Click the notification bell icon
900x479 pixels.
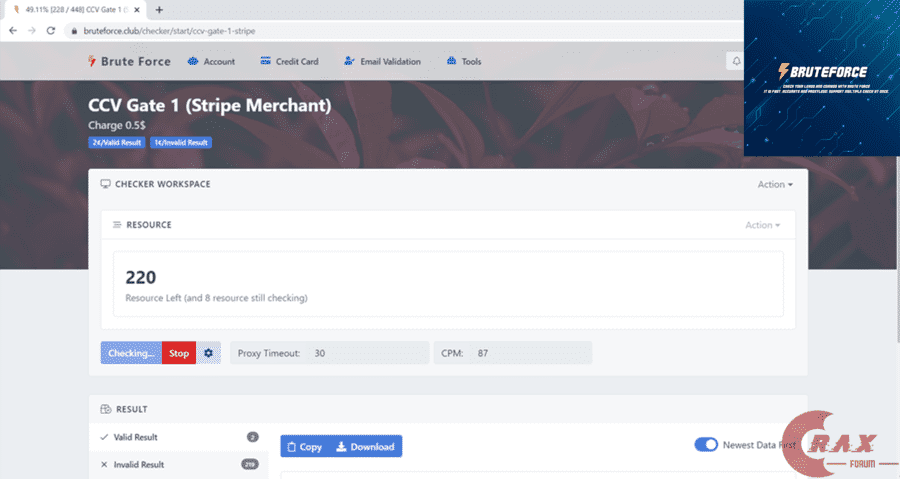736,61
